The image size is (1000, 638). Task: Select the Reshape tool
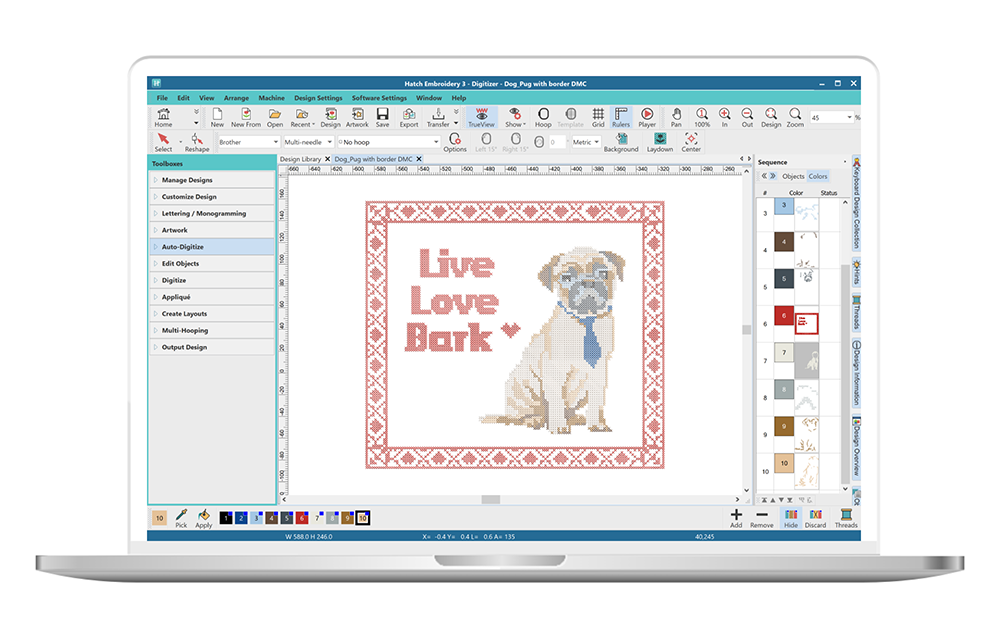[x=196, y=142]
